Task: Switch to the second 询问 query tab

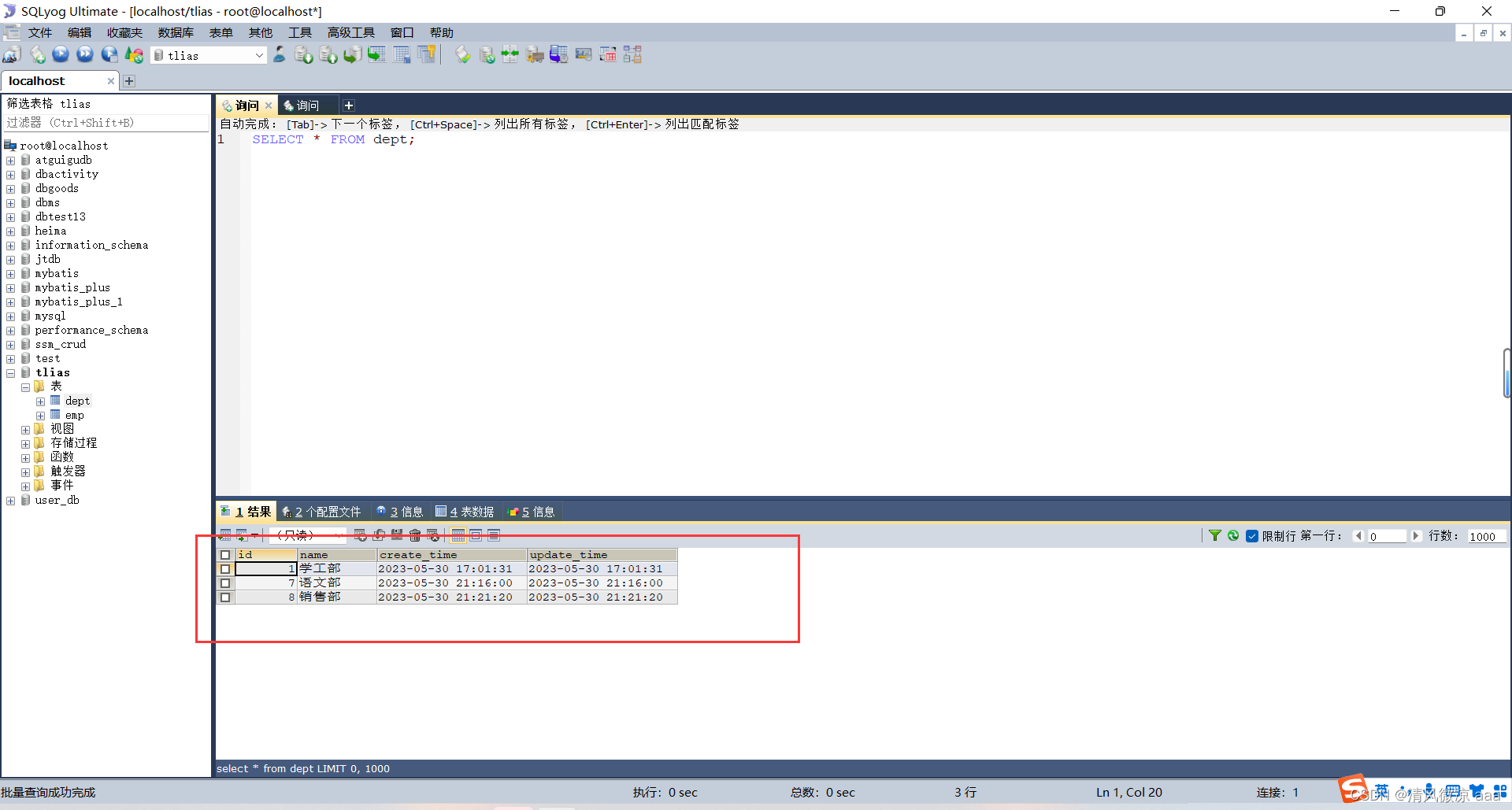Action: (x=308, y=105)
